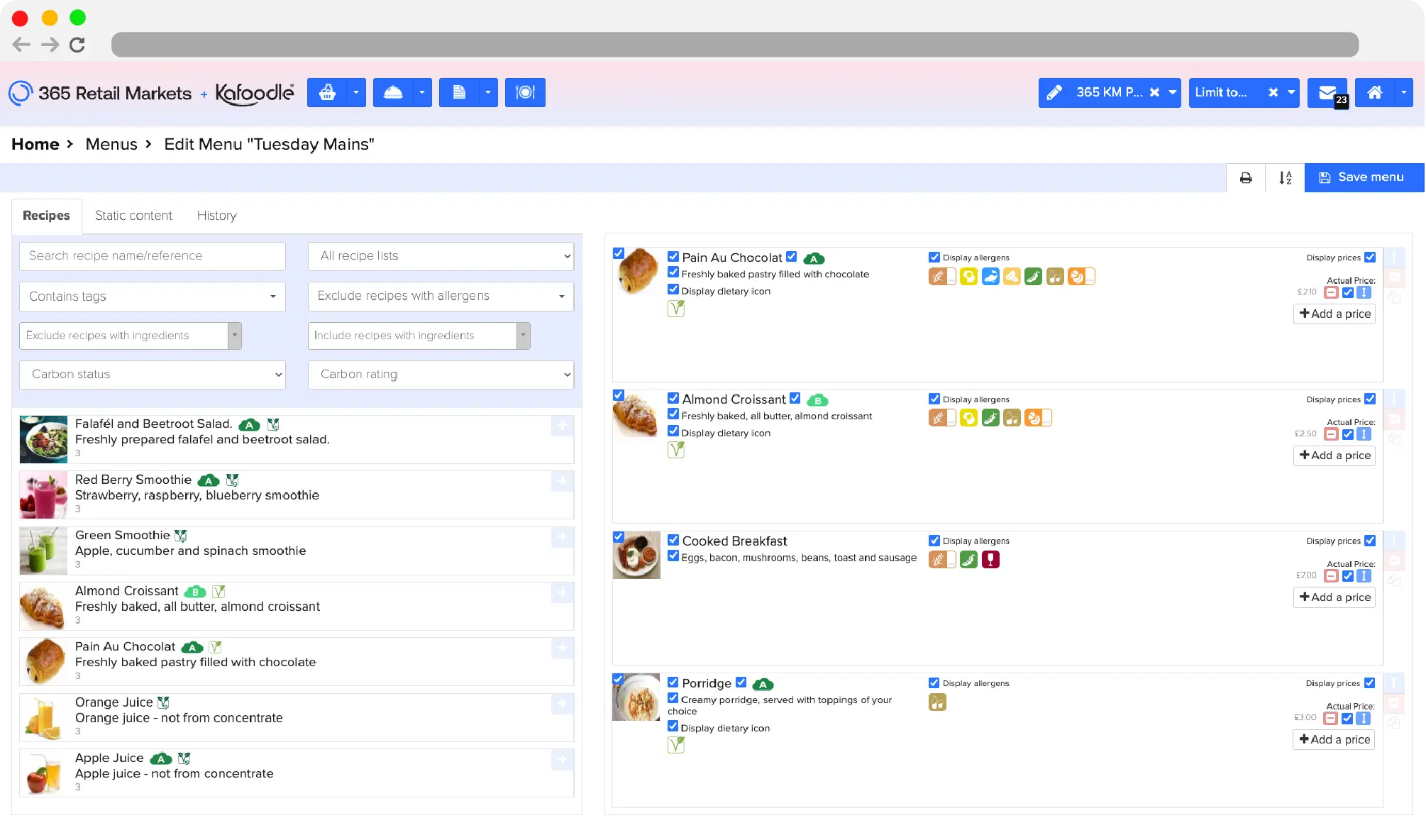Click red minus icon beside Cooked Breakfast price
Screen dimensions: 1426x840
1332,576
